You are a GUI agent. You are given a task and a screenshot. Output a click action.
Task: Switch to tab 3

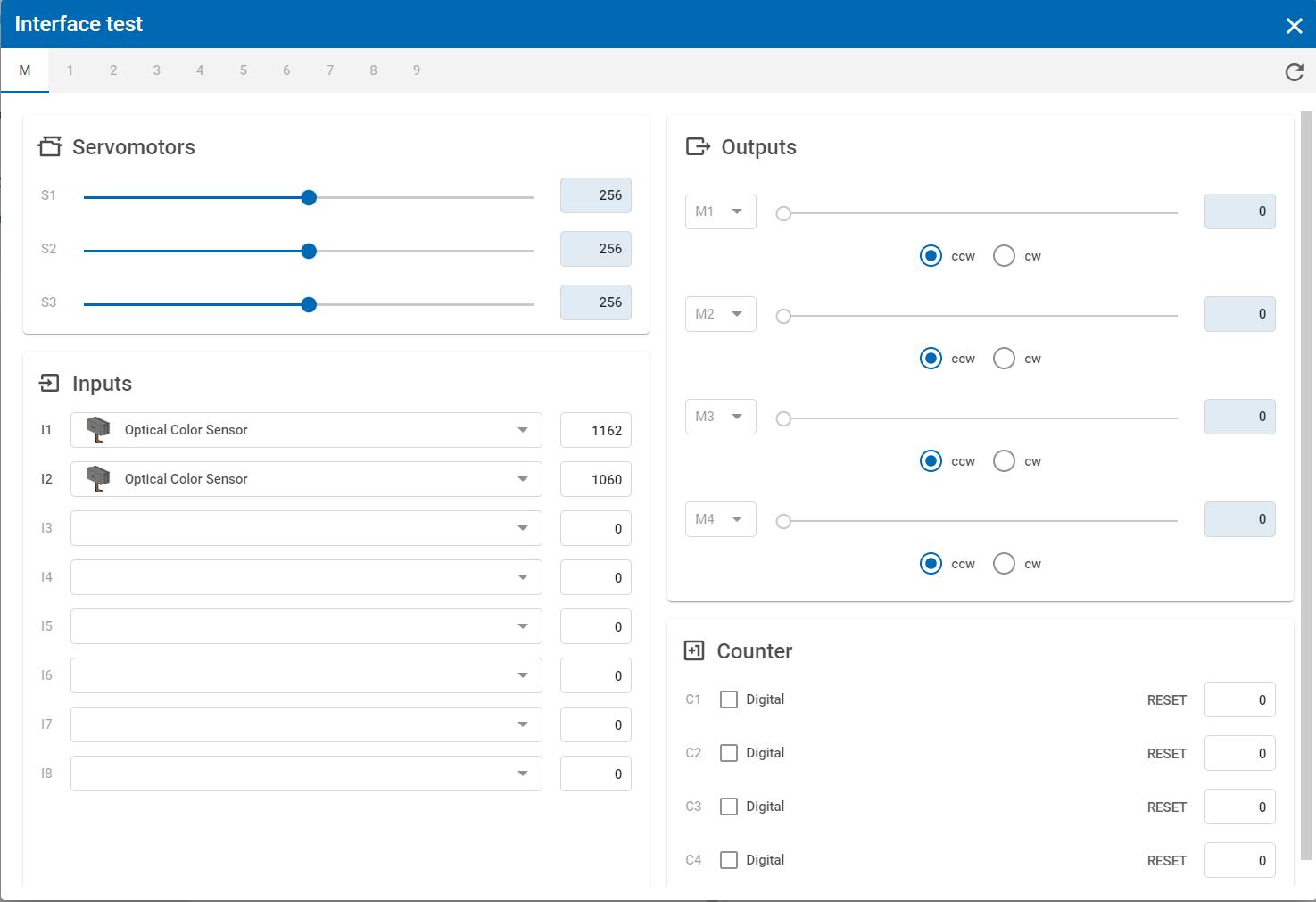tap(156, 70)
